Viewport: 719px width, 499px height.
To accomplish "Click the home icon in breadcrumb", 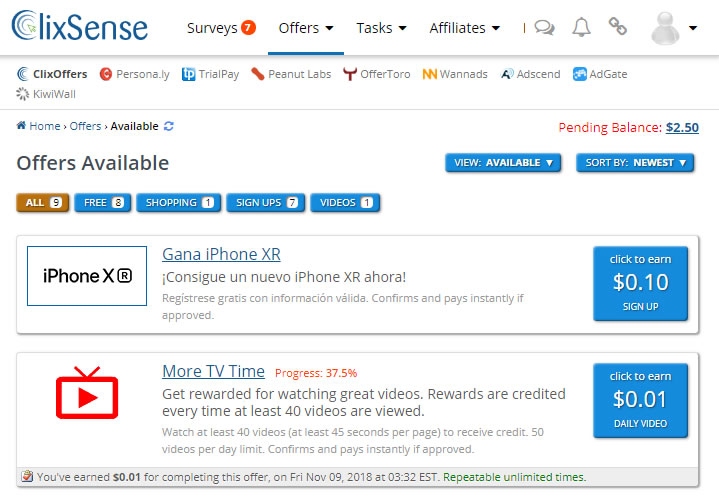I will (x=21, y=126).
